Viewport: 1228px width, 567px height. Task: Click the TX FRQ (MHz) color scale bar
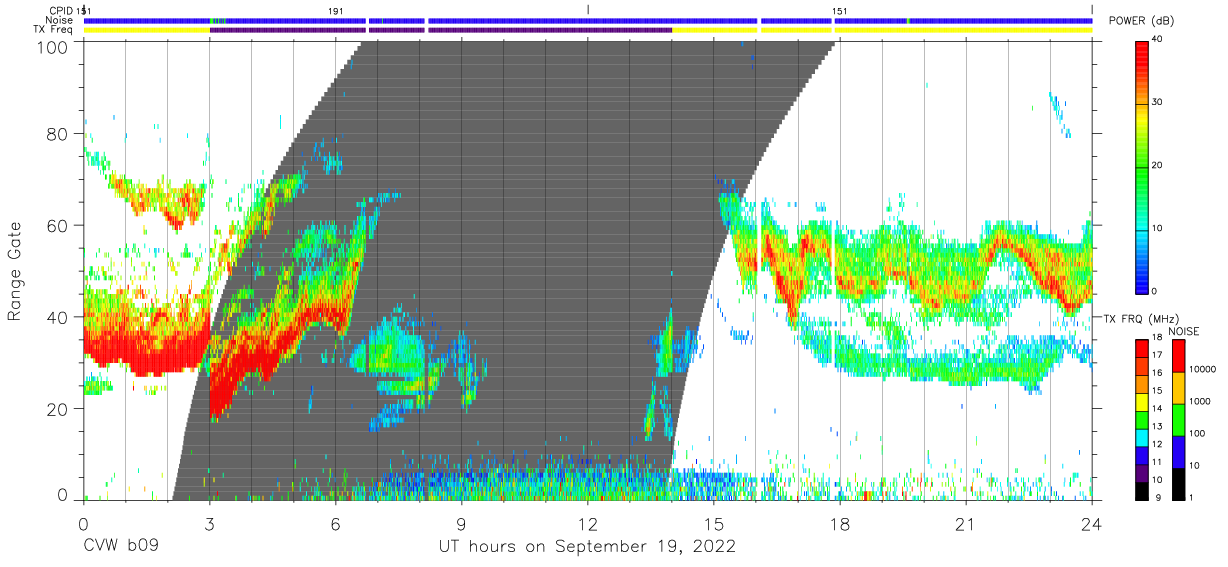(x=1142, y=419)
